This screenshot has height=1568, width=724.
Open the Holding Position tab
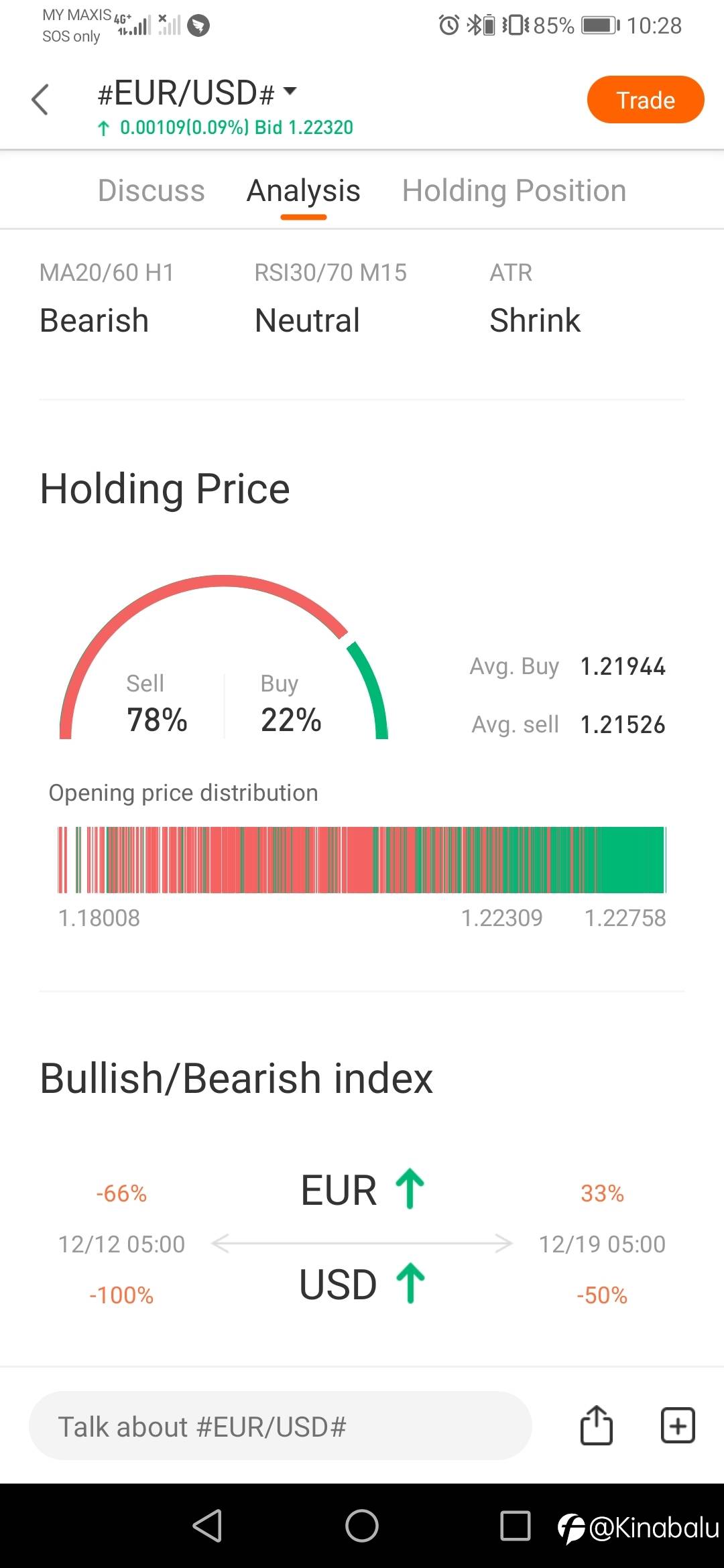[514, 190]
